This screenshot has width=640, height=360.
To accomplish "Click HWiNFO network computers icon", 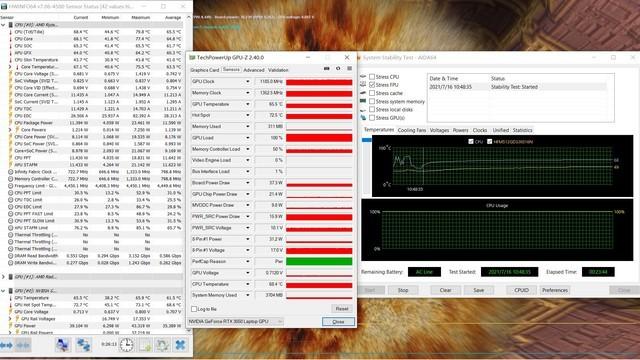I will [x=84, y=345].
